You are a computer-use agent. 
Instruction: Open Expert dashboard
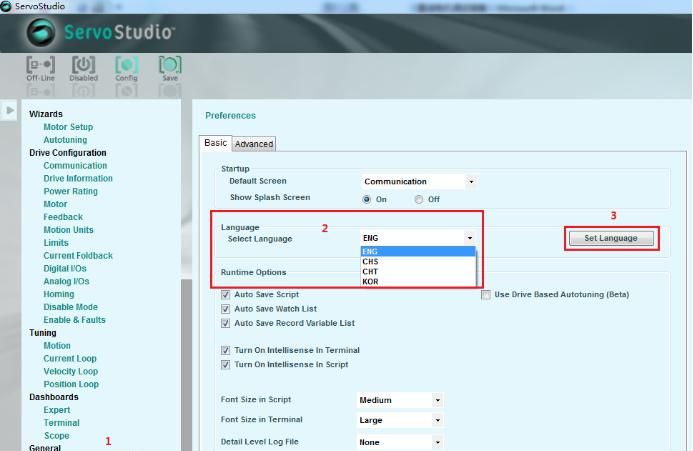point(57,410)
